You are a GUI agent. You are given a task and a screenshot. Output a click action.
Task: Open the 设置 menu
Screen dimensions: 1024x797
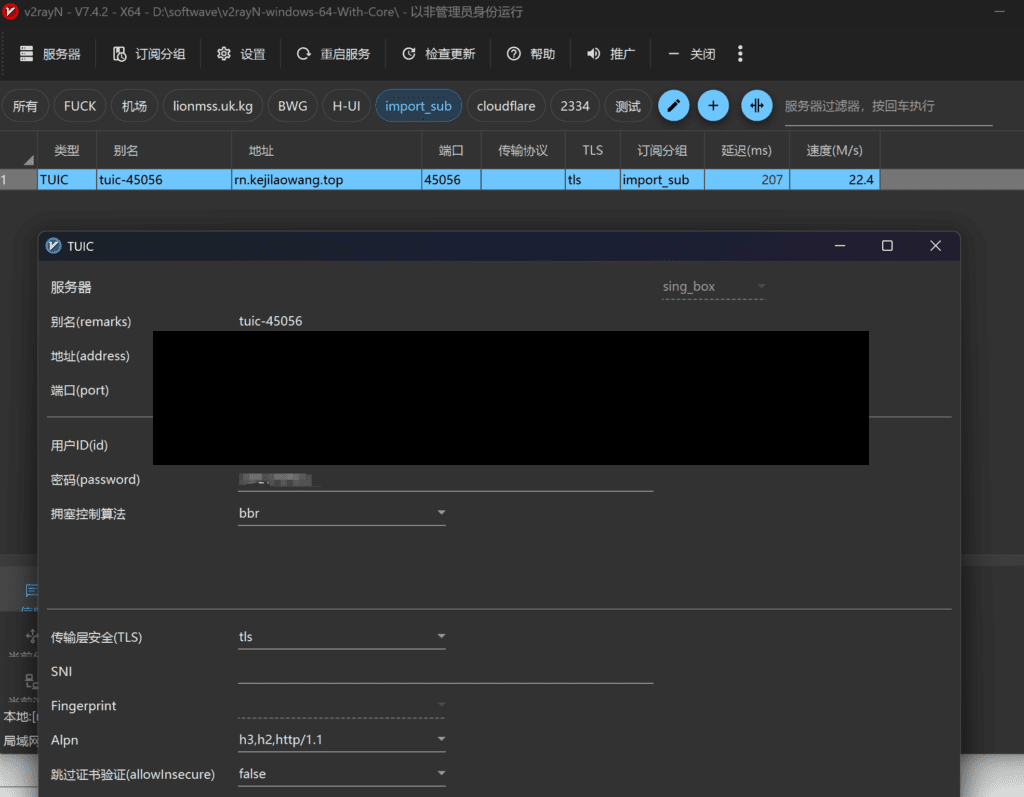click(x=241, y=54)
